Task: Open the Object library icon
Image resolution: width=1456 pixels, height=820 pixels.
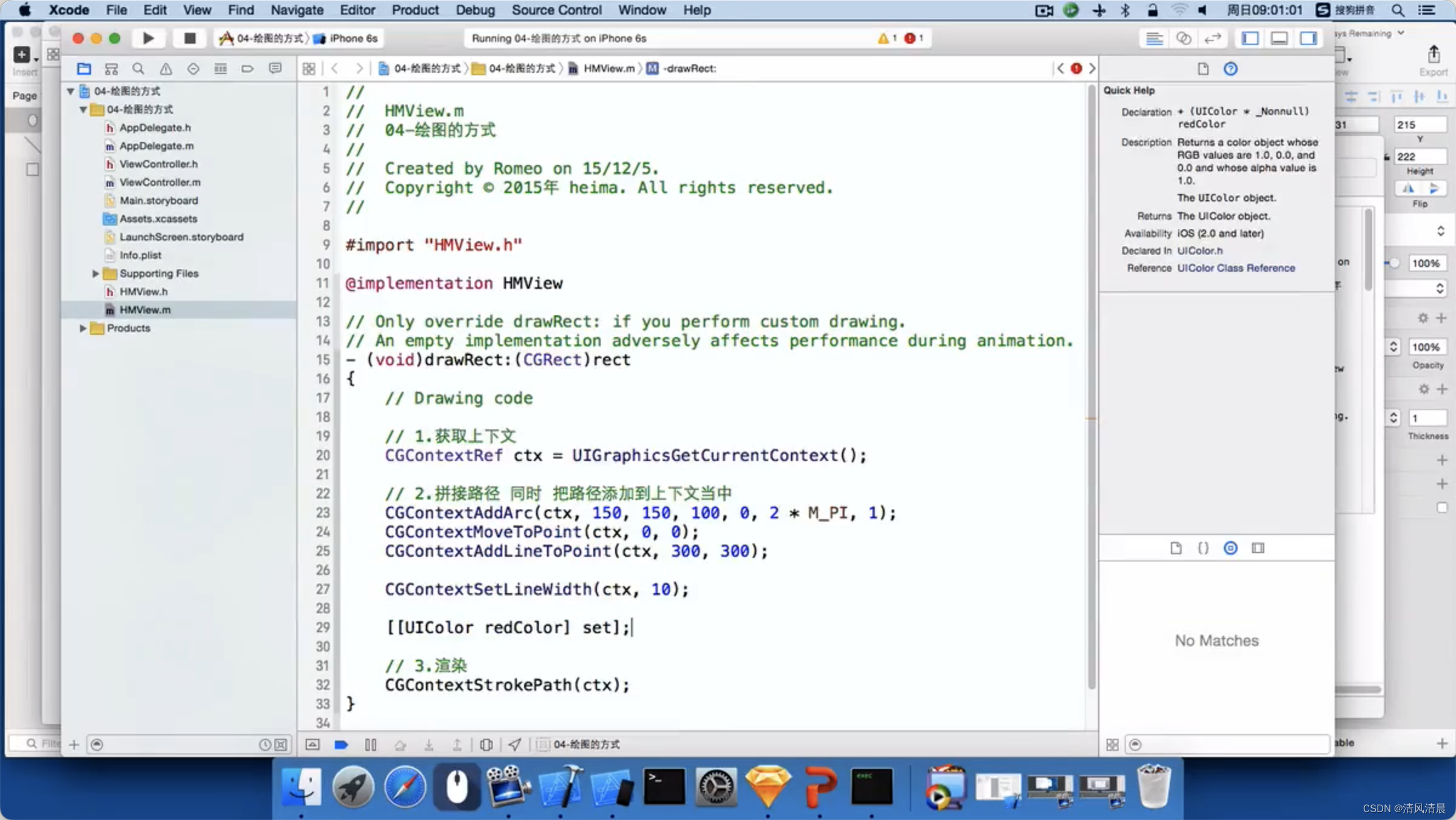Action: click(1230, 548)
